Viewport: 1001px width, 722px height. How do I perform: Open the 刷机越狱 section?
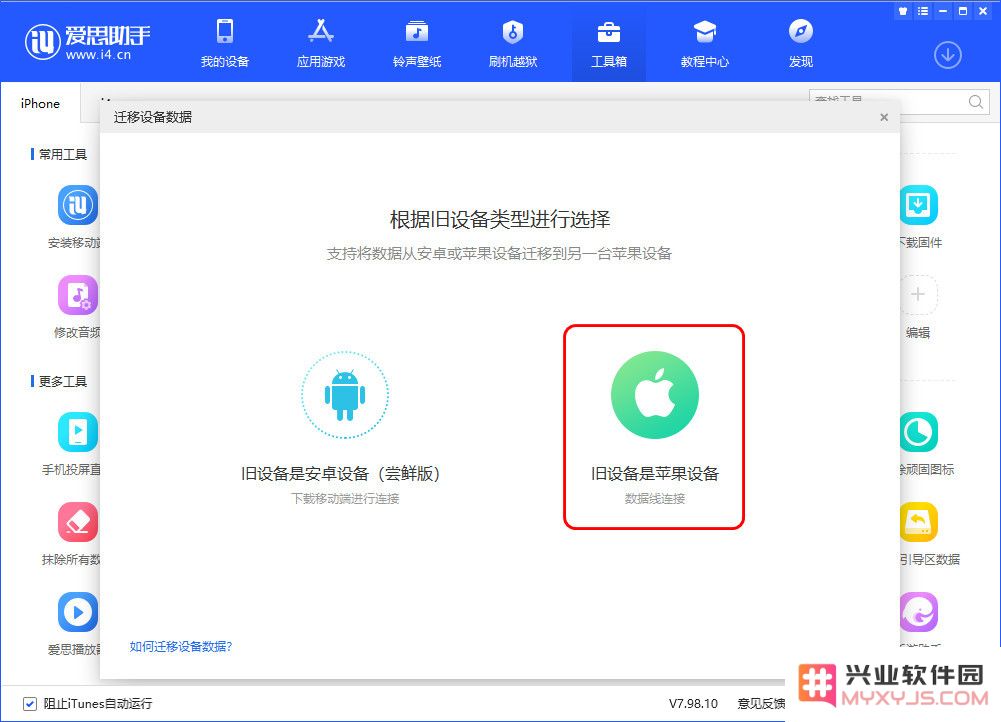tap(513, 43)
